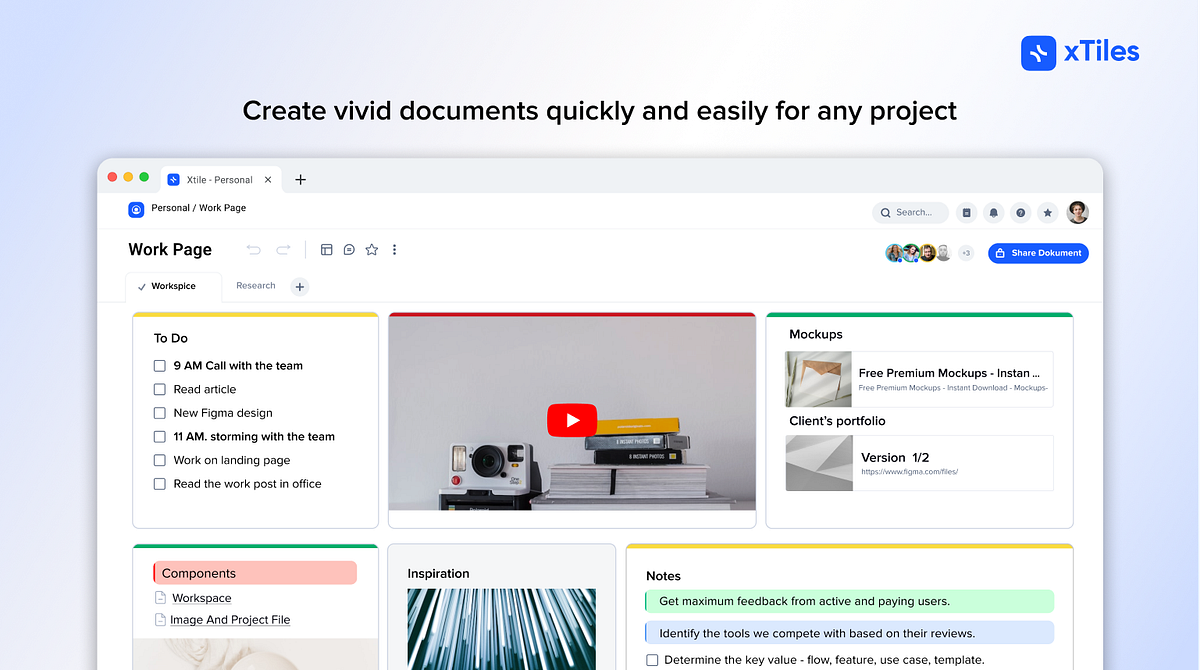
Task: Open notifications via the bell icon
Action: (x=993, y=212)
